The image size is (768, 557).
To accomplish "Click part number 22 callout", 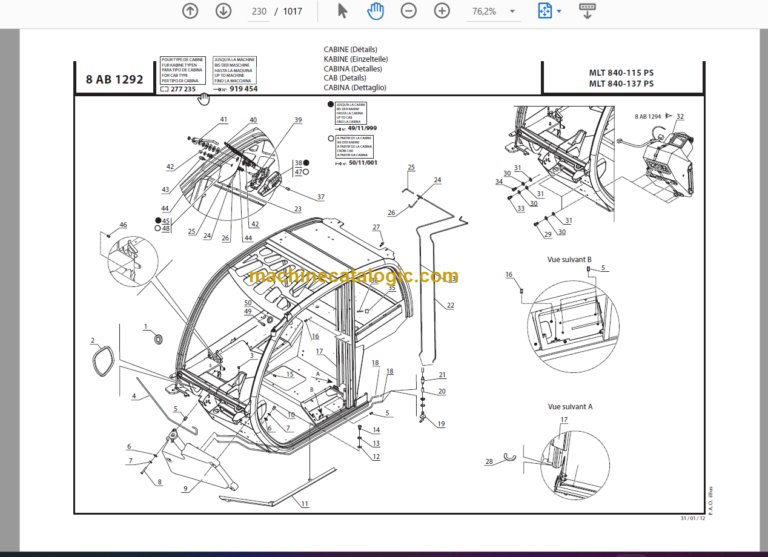I will [450, 305].
